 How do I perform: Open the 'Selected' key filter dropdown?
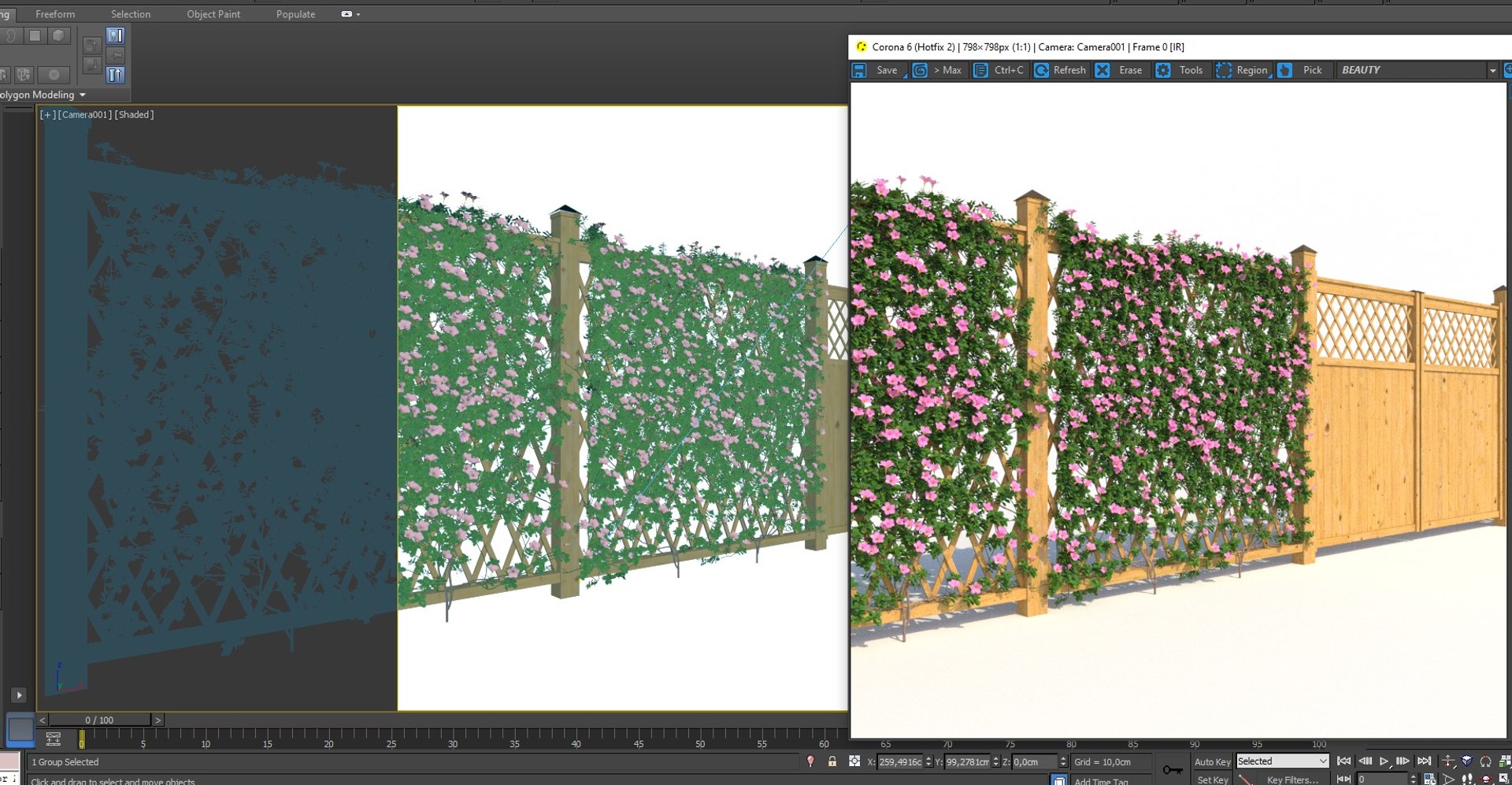(x=1282, y=761)
